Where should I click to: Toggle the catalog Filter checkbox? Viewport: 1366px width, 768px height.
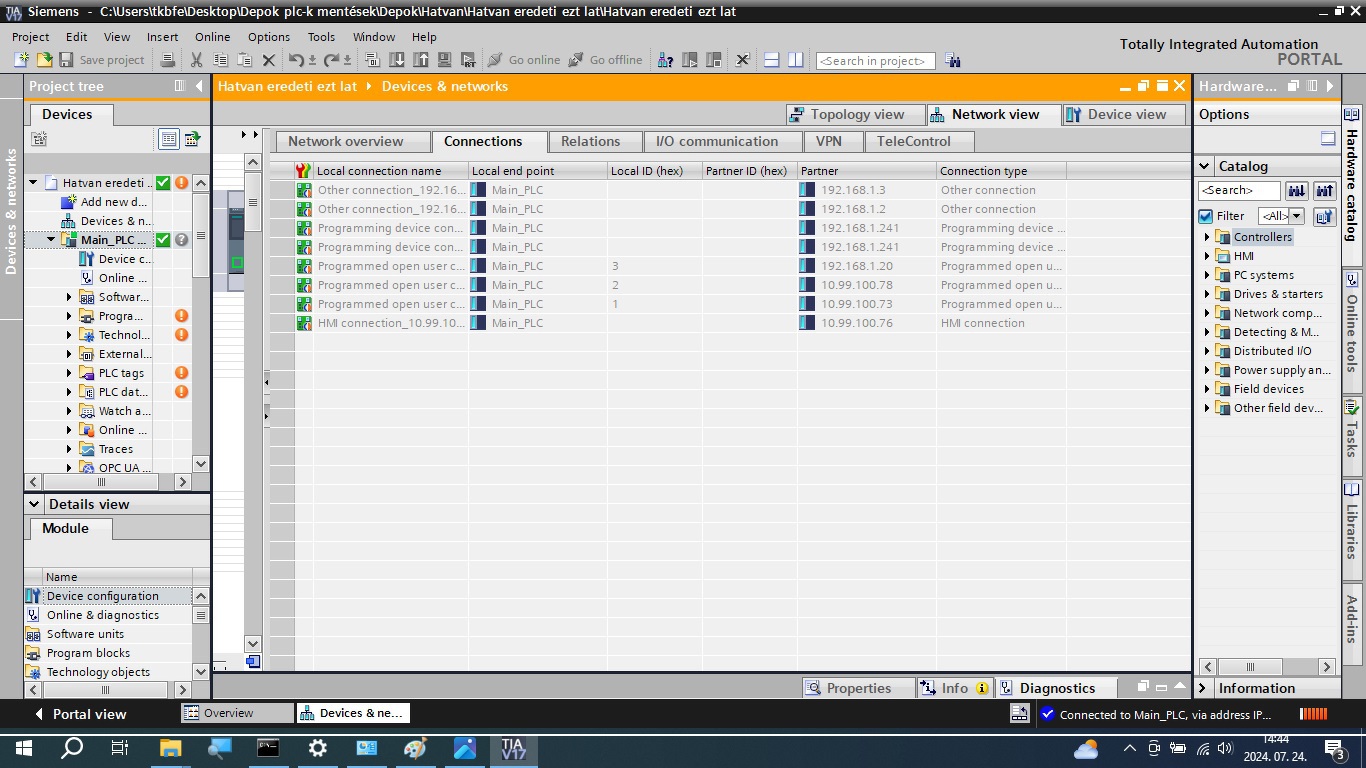pyautogui.click(x=1206, y=216)
